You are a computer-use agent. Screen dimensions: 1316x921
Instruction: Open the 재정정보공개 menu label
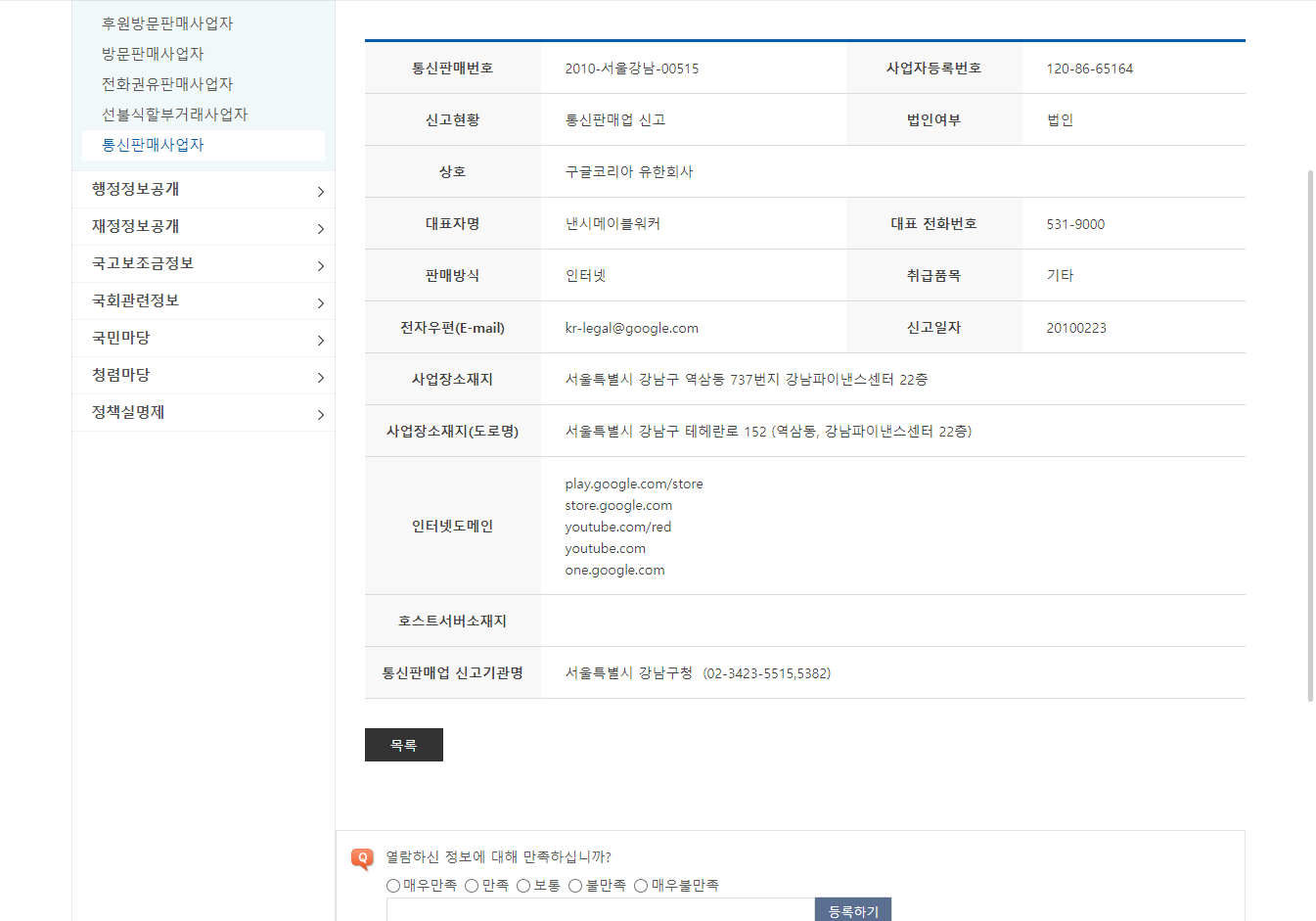coord(135,226)
